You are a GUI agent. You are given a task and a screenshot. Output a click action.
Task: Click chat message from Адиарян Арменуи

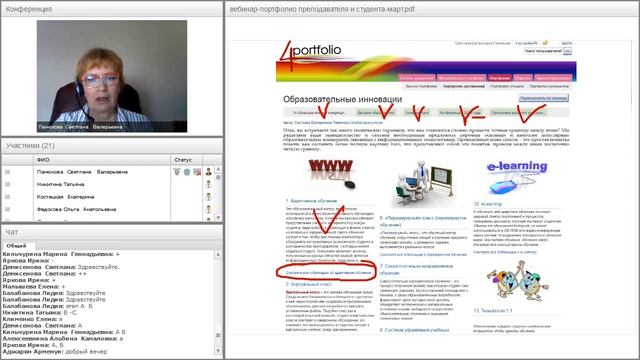pos(55,351)
